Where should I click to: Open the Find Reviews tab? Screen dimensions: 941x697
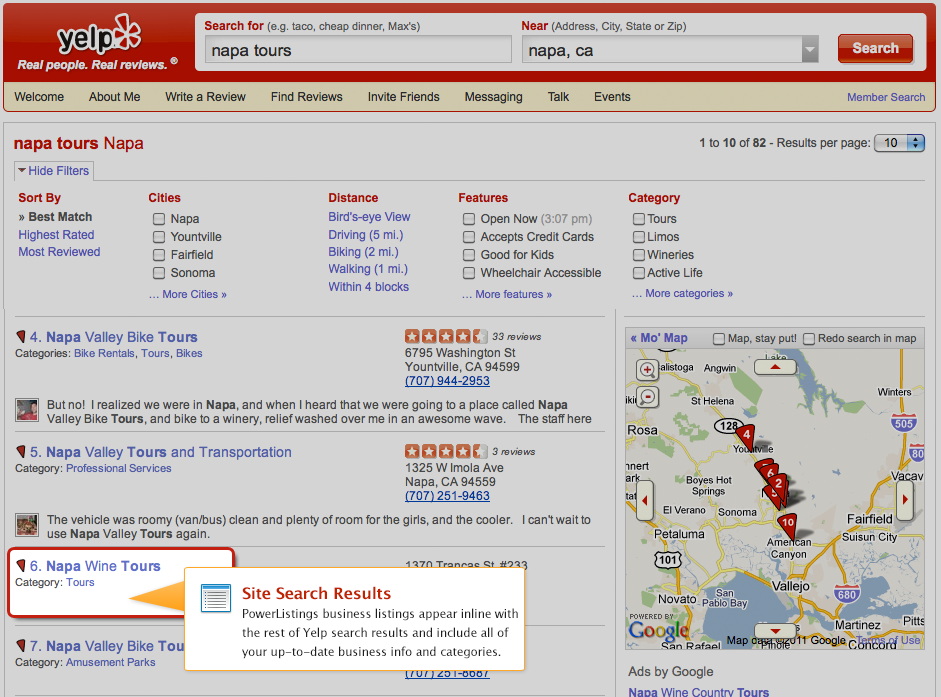click(307, 97)
